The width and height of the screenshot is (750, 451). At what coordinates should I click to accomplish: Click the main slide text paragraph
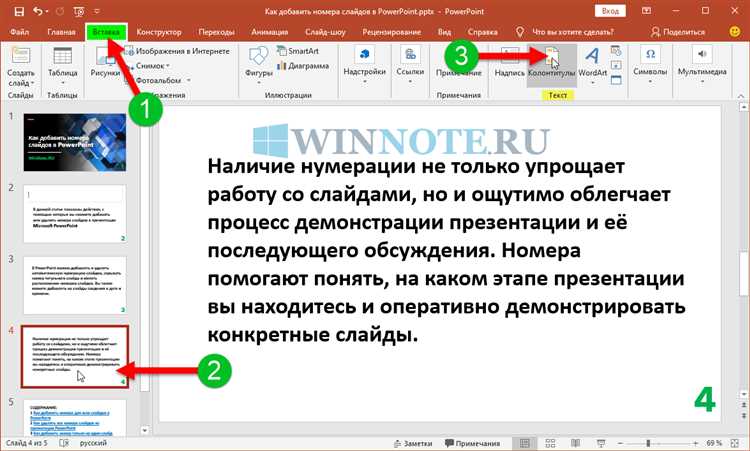[x=446, y=251]
